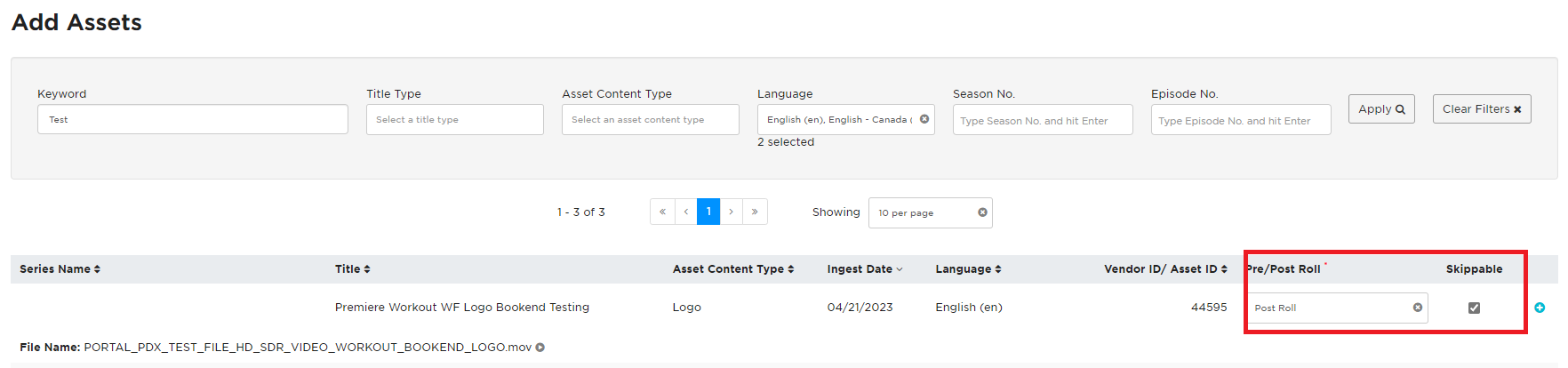Add asset with blue plus icon
The image size is (1568, 368).
click(x=1540, y=308)
